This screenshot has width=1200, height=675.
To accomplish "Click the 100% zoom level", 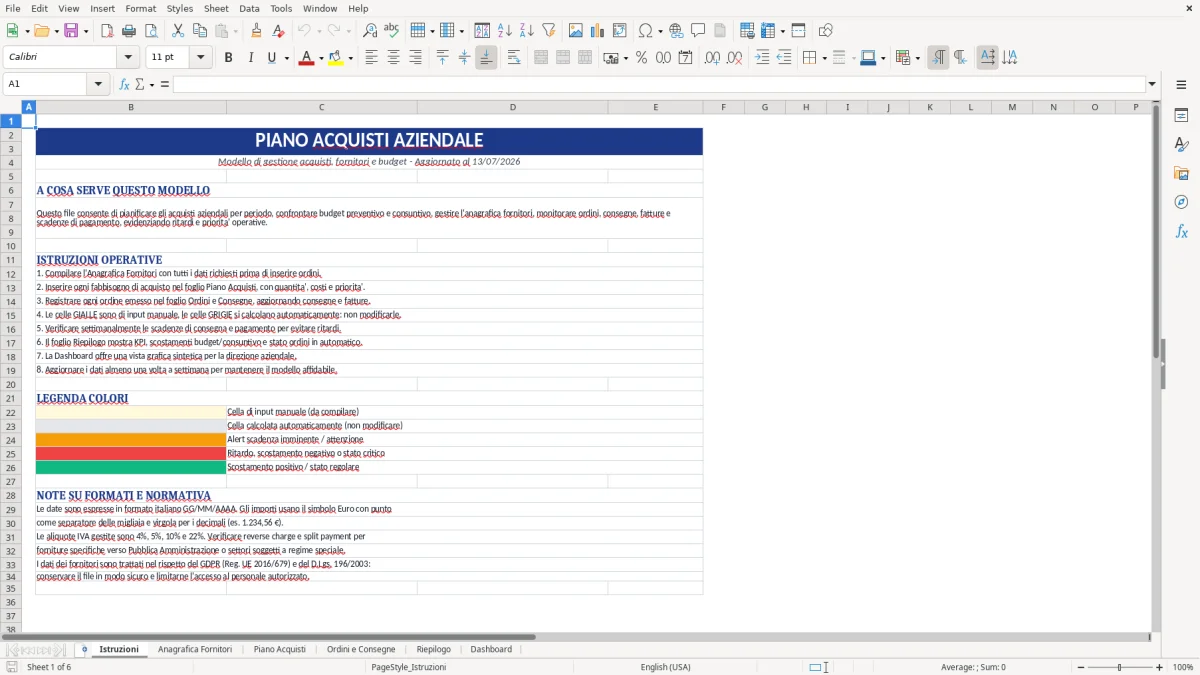I will [1183, 667].
